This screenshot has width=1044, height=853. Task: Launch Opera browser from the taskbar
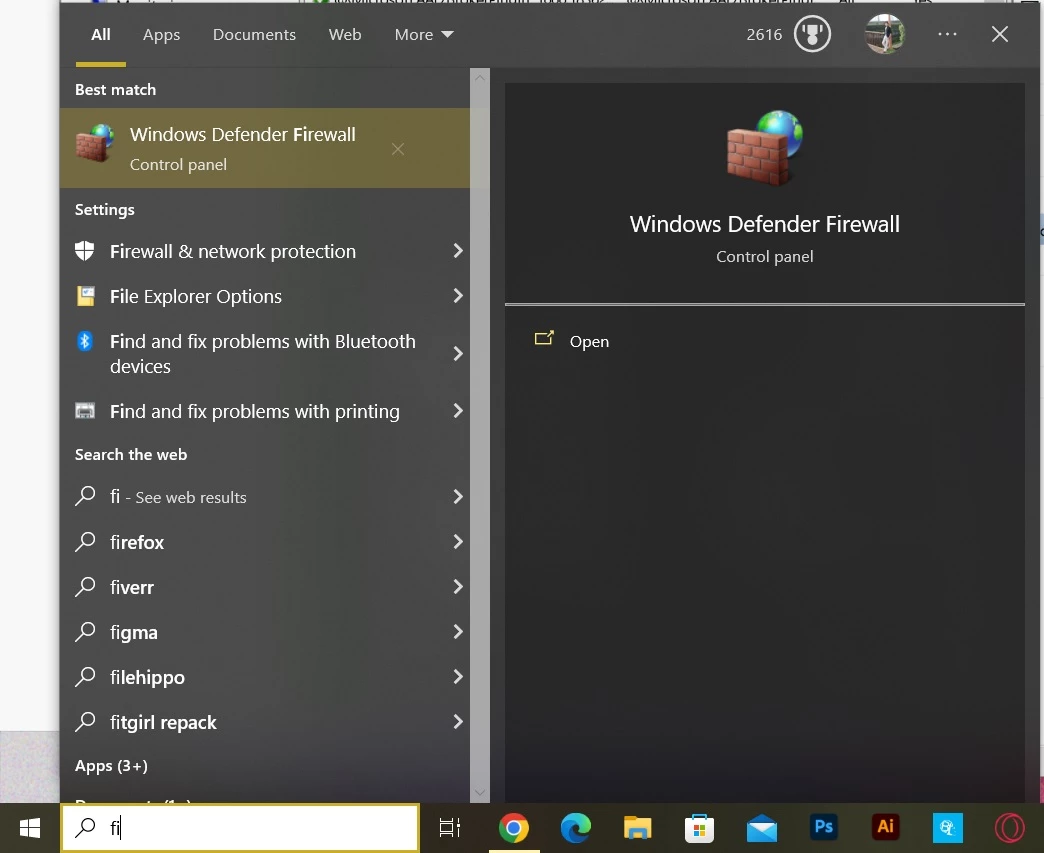pos(1009,828)
